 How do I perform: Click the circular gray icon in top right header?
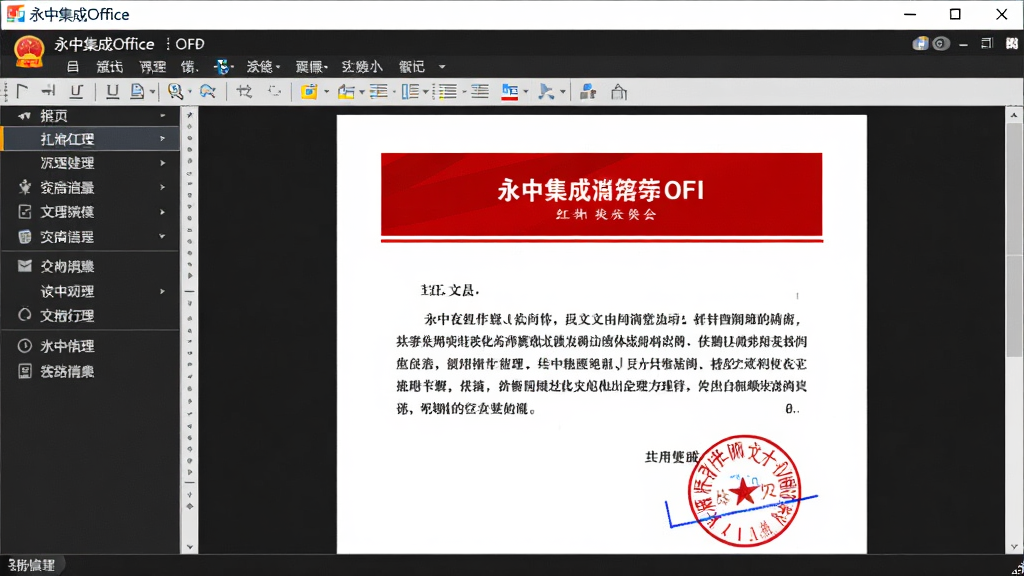[940, 44]
